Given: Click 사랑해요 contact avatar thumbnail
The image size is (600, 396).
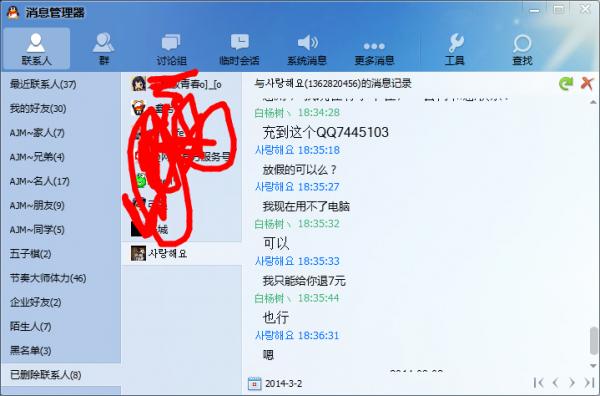Looking at the screenshot, I should click(x=138, y=253).
